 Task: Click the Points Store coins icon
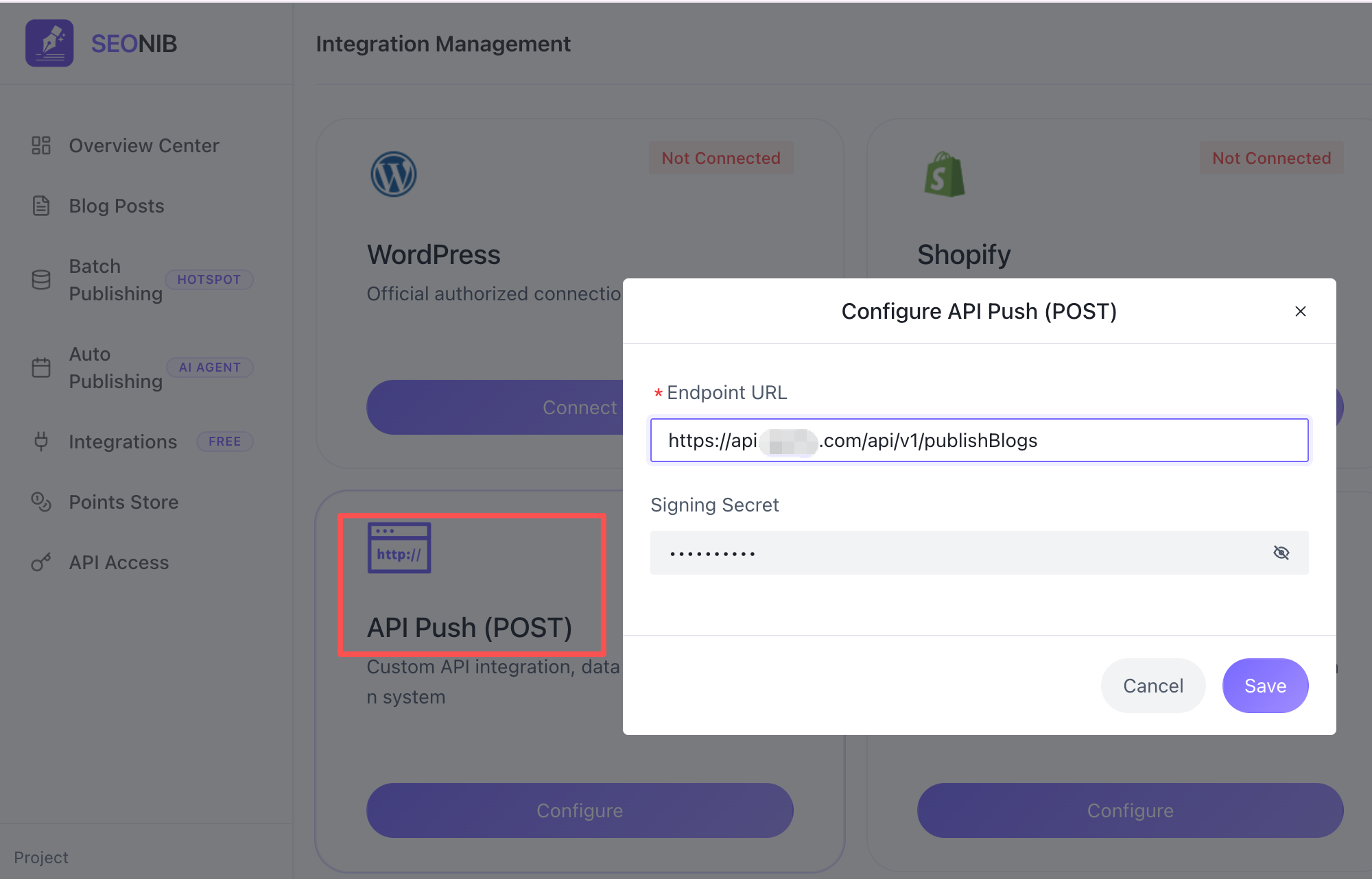(x=41, y=502)
